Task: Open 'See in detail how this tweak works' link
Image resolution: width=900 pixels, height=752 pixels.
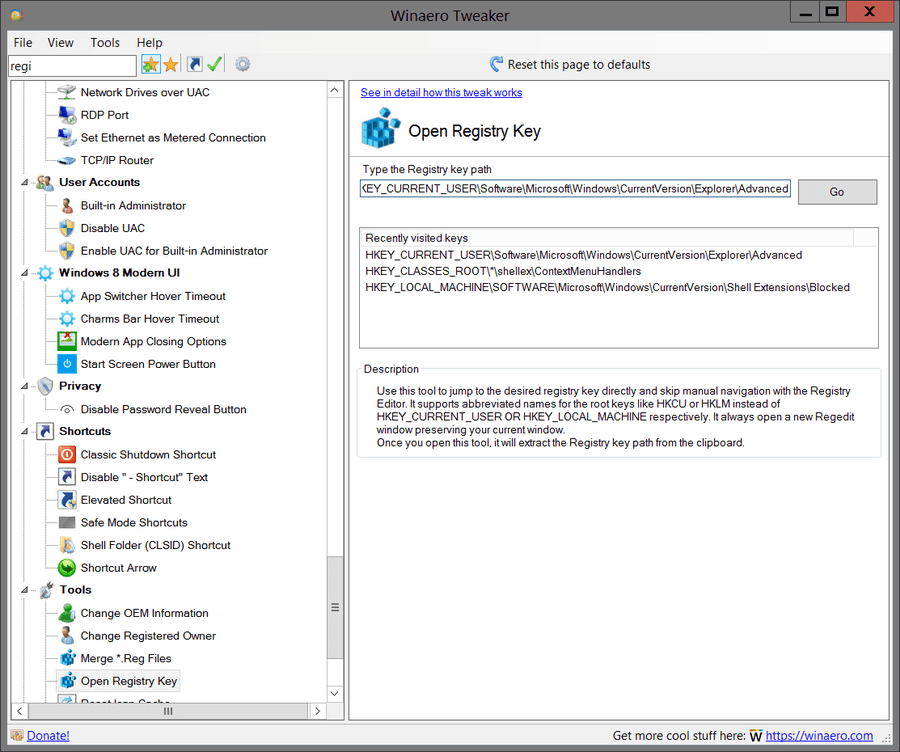Action: point(441,92)
